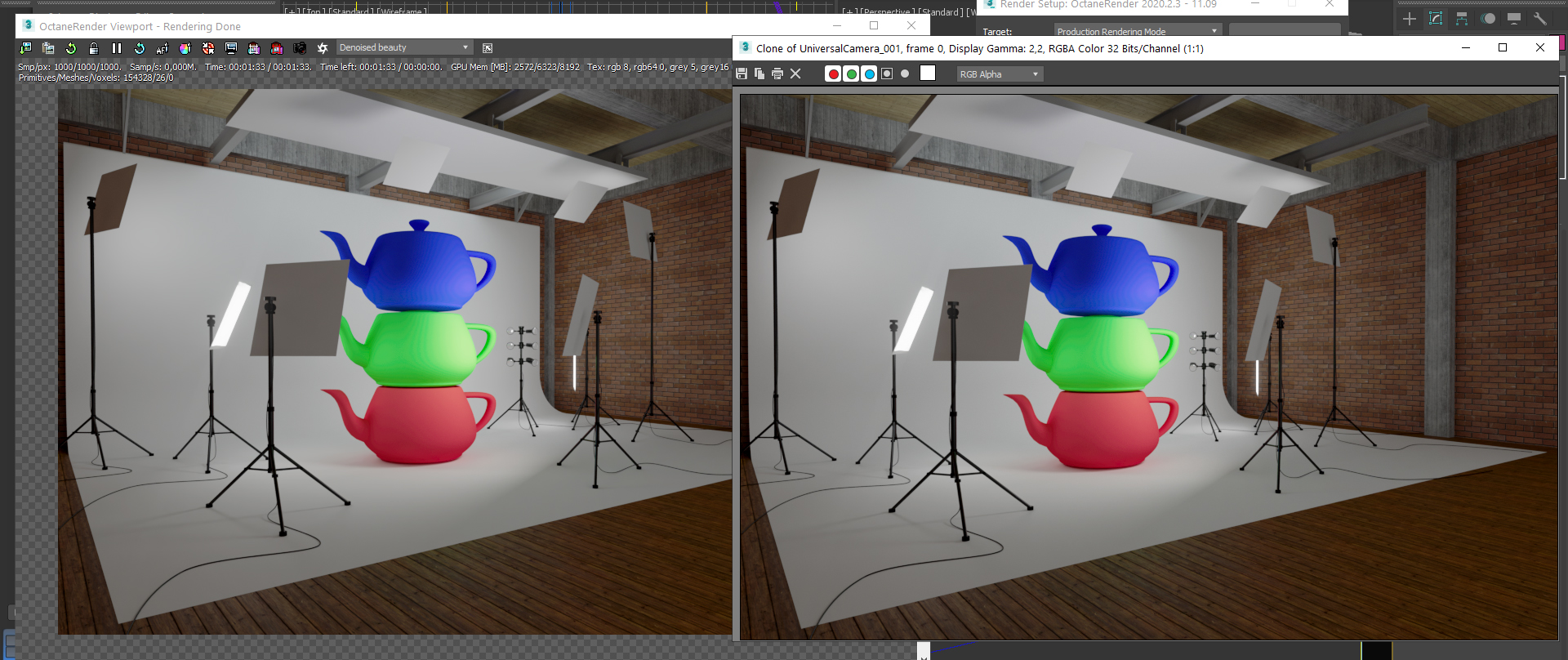Clear the image with the X icon
The width and height of the screenshot is (1568, 660).
[795, 74]
